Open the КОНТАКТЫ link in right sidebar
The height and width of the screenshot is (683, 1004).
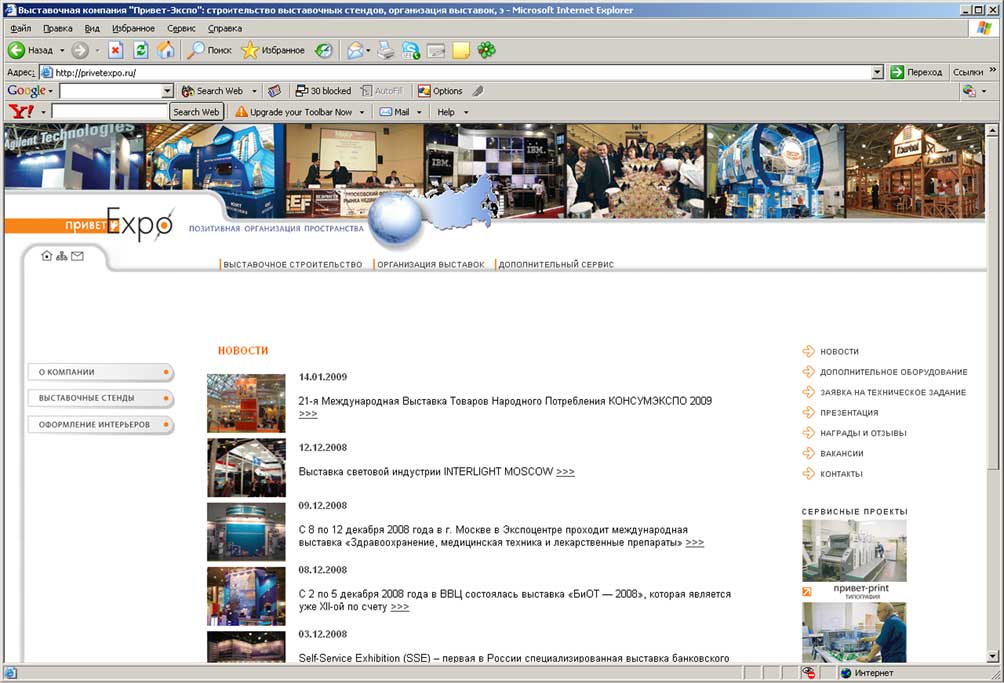pyautogui.click(x=840, y=474)
